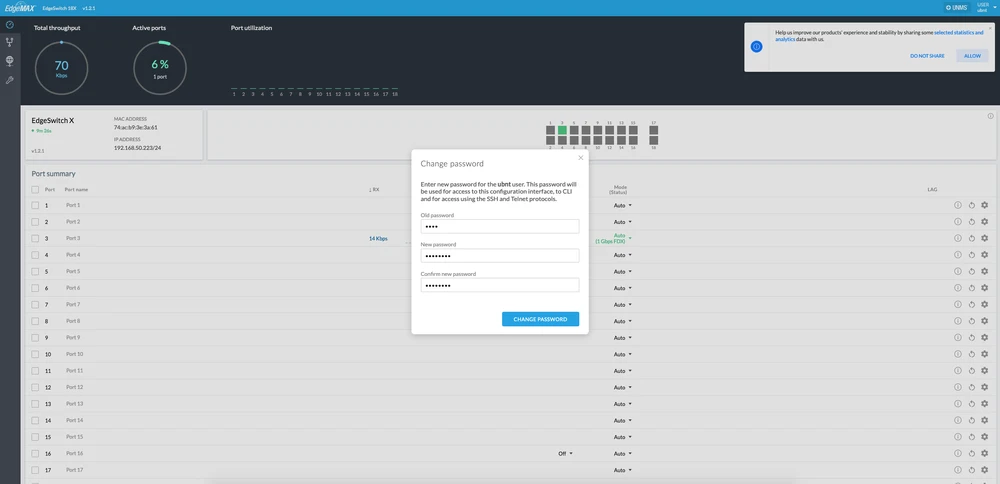Show the info icon for Port 8

pyautogui.click(x=957, y=321)
